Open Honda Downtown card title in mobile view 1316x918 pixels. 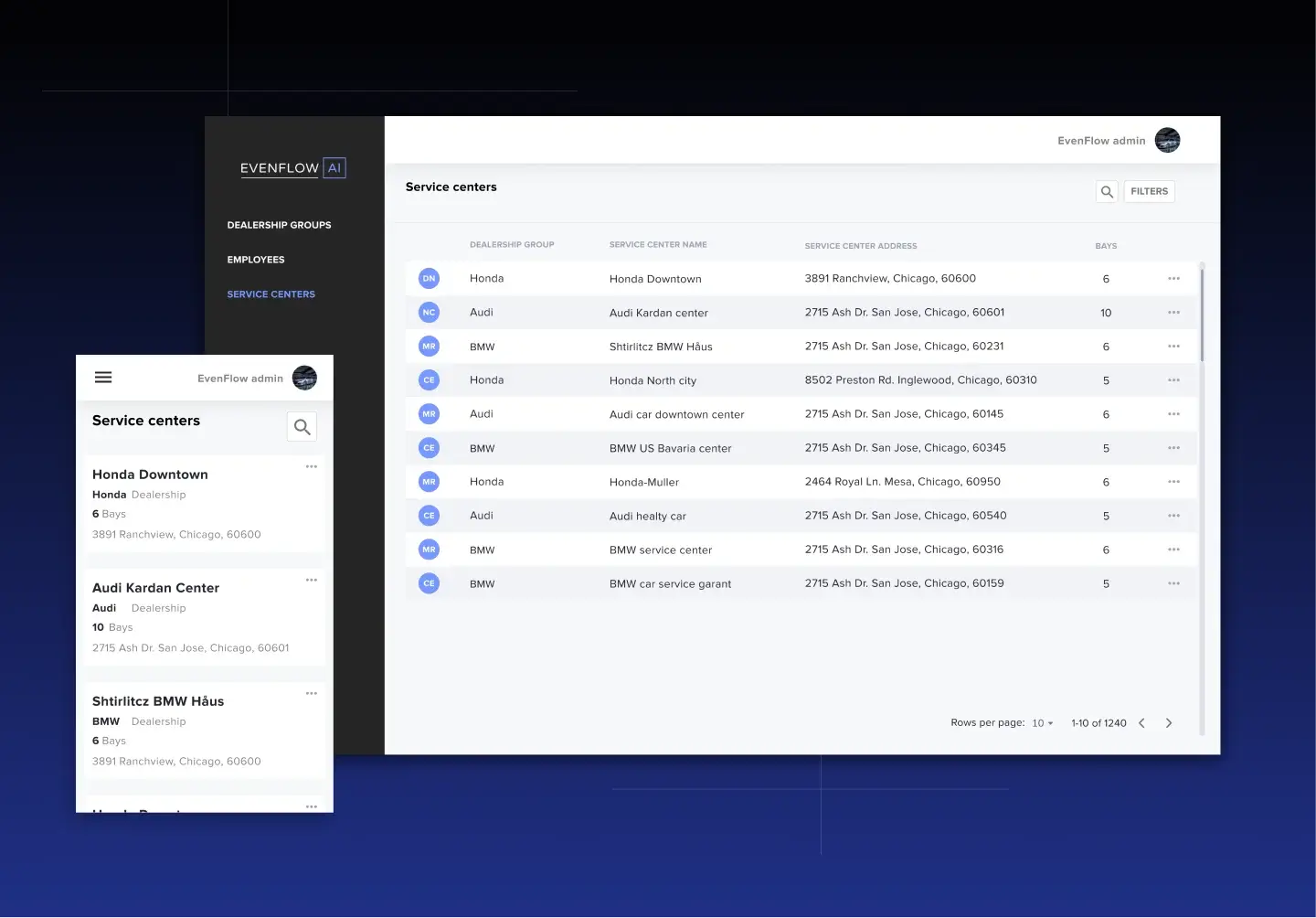click(x=150, y=475)
